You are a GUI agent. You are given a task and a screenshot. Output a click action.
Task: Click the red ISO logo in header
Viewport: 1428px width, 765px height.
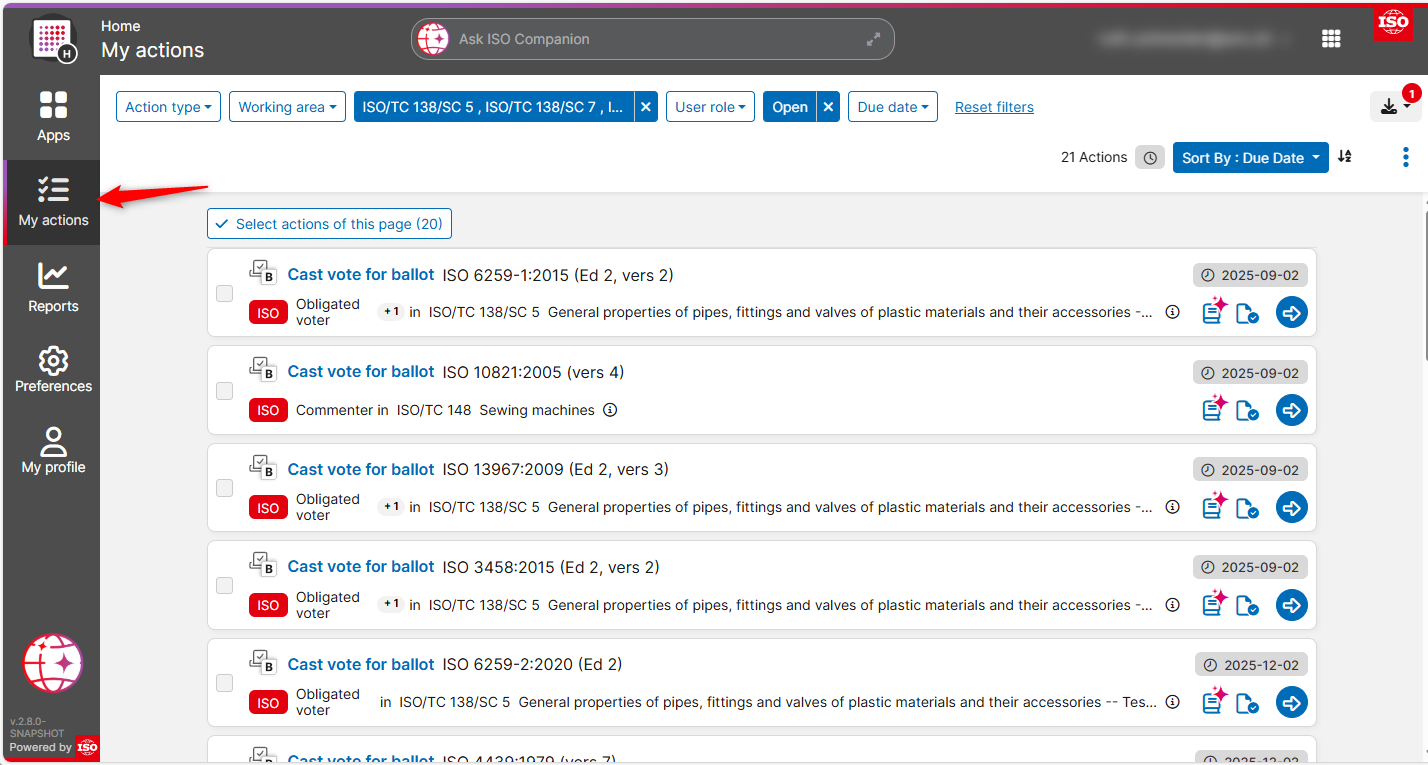click(1393, 23)
